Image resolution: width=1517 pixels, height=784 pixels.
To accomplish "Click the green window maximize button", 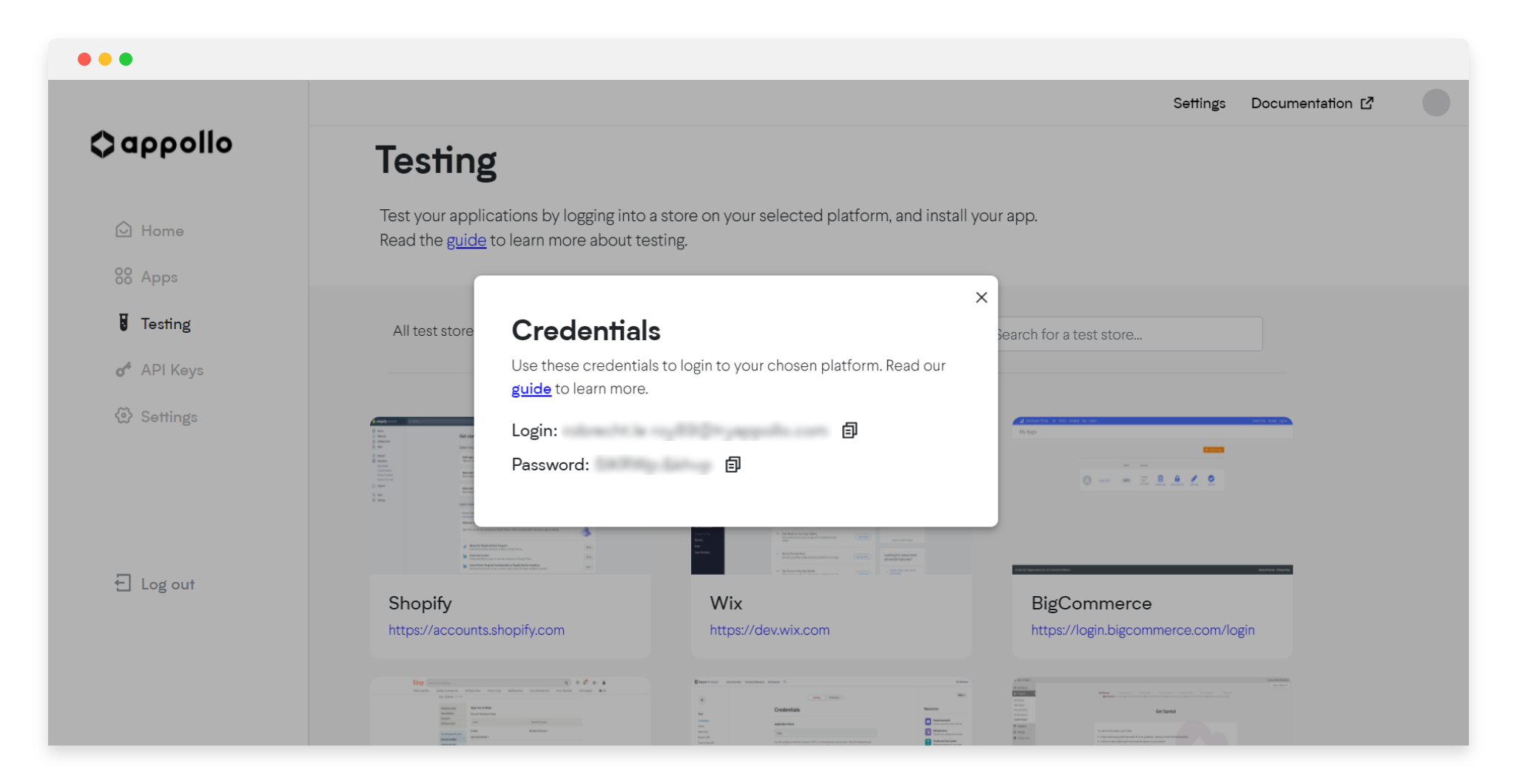I will [126, 59].
